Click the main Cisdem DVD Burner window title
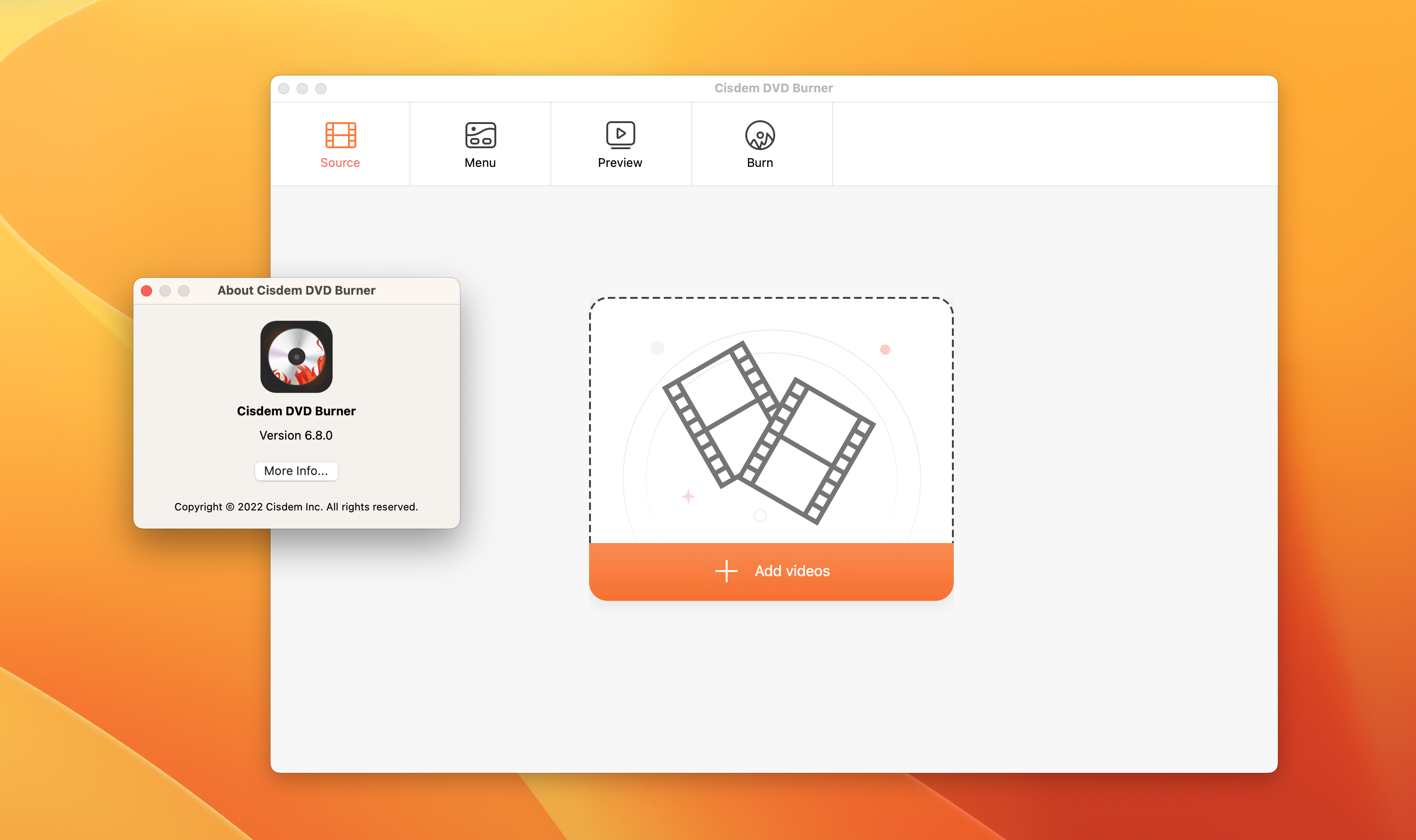This screenshot has height=840, width=1416. (x=773, y=88)
